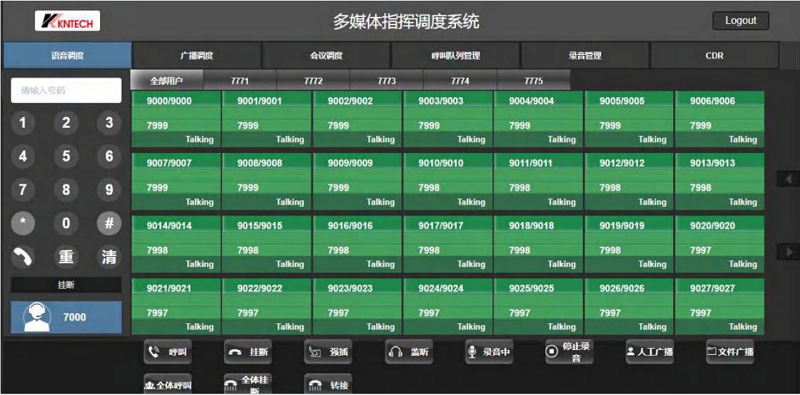800x395 pixels.
Task: Select extension tile 9020/9020
Action: (720, 244)
